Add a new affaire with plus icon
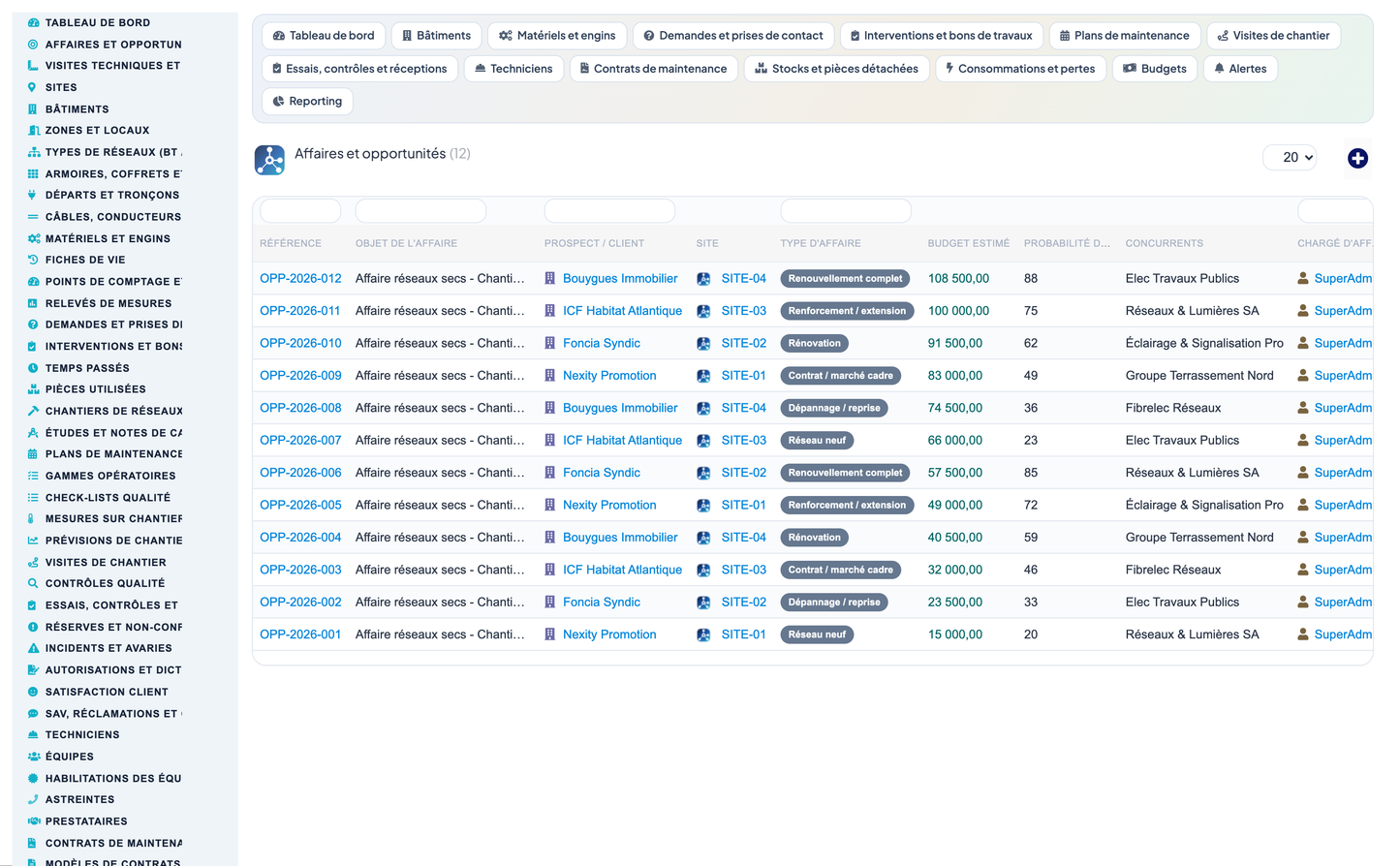This screenshot has height=866, width=1400. (1357, 158)
